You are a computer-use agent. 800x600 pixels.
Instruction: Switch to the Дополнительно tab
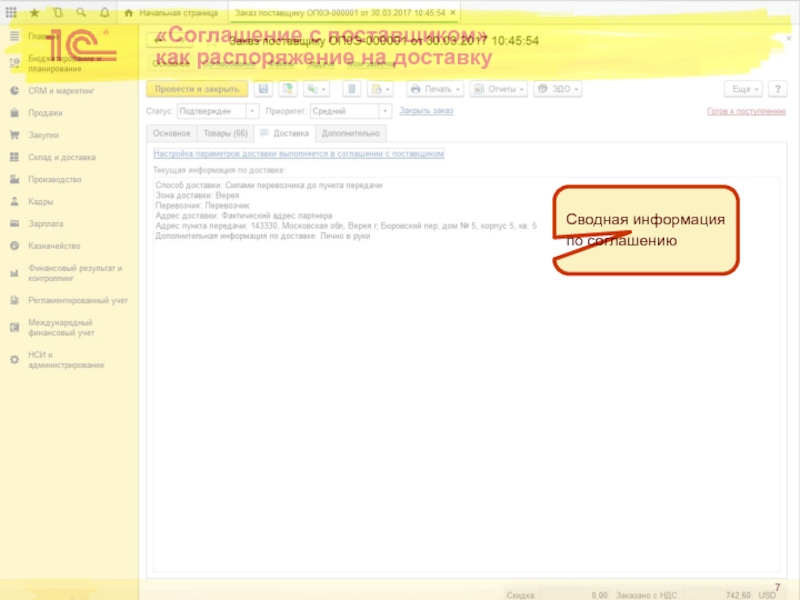(x=350, y=133)
